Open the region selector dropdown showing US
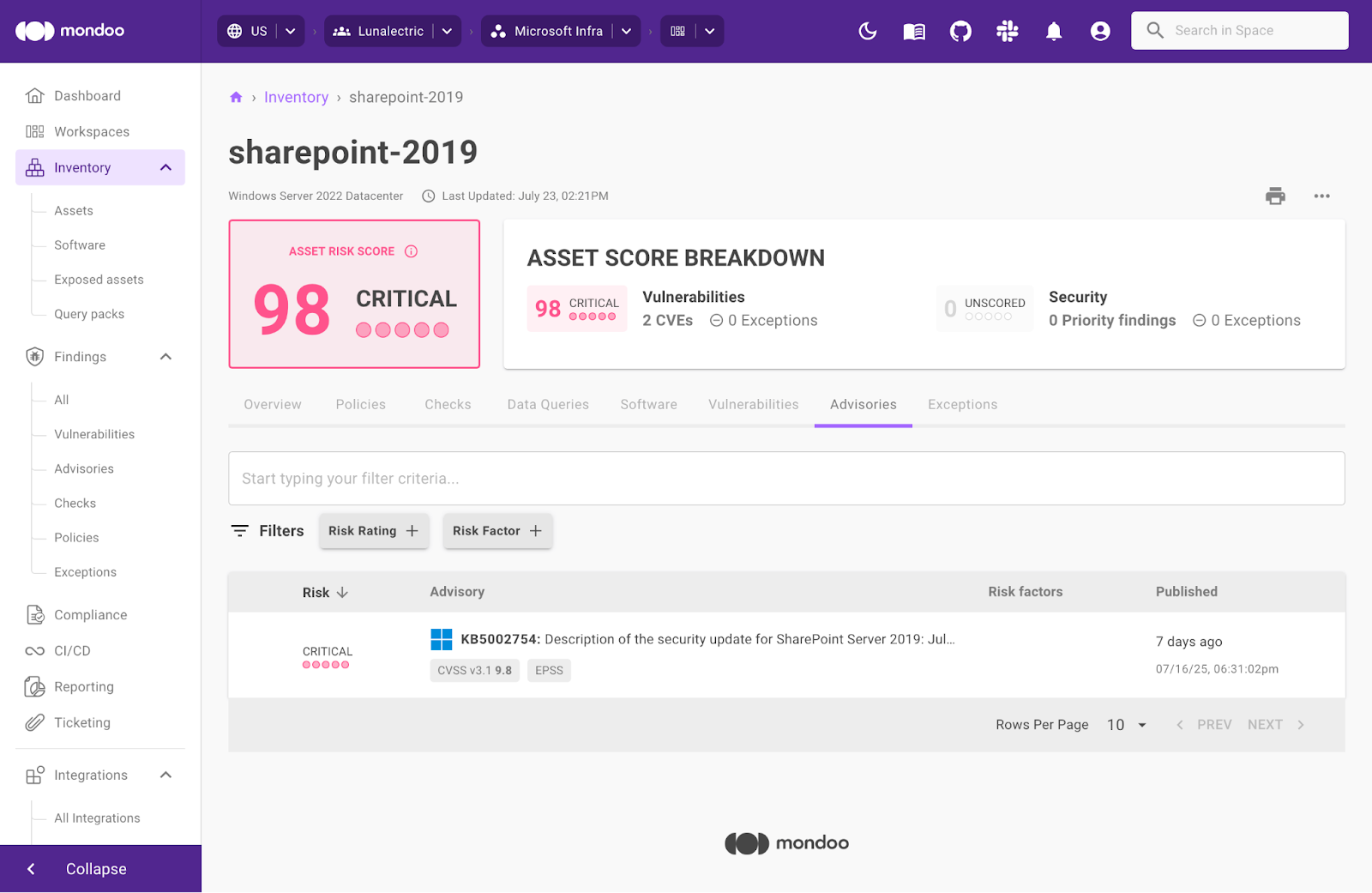Viewport: 1372px width, 893px height. pos(289,30)
